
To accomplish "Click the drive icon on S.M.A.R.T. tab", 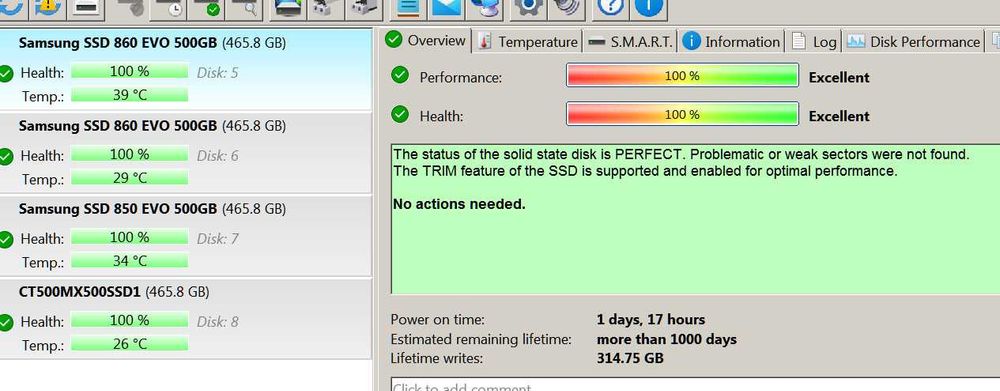I will pyautogui.click(x=596, y=42).
